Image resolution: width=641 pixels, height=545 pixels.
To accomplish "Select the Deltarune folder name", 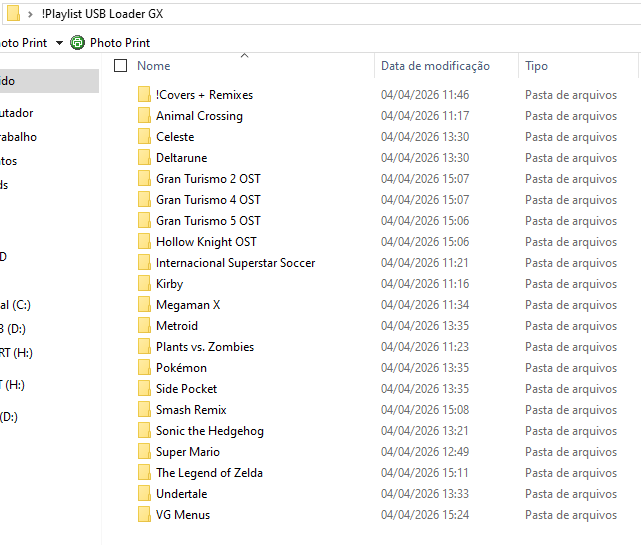I will (182, 157).
